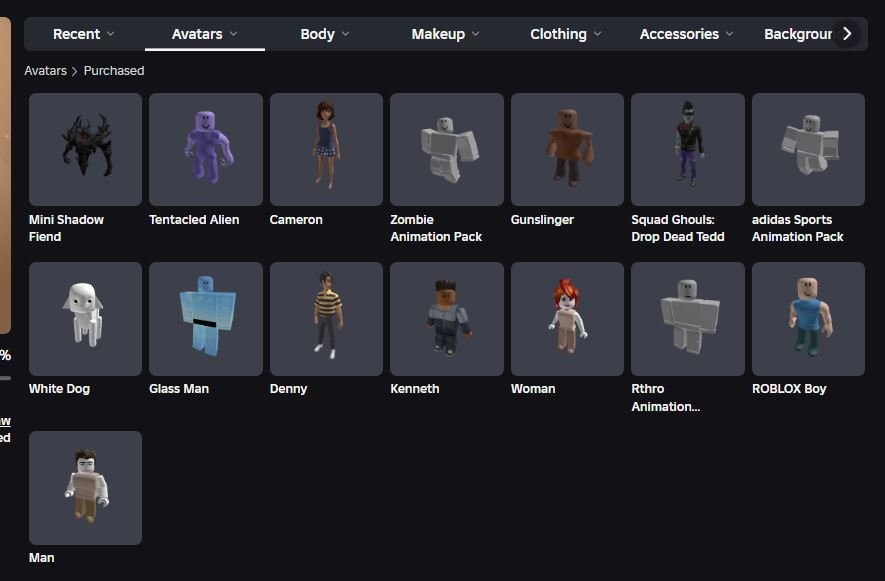Screen dimensions: 885x581
Task: Click the 'Tentacled Alien' item name
Action: click(194, 220)
